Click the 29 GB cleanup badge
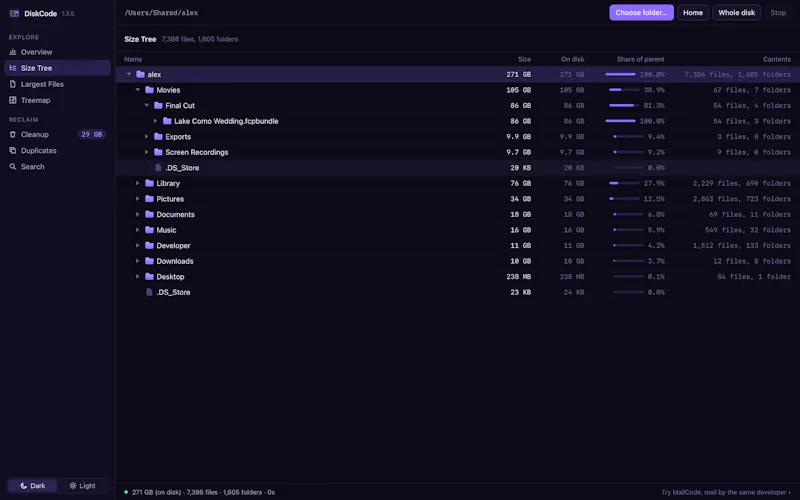This screenshot has height=500, width=800. [92, 134]
